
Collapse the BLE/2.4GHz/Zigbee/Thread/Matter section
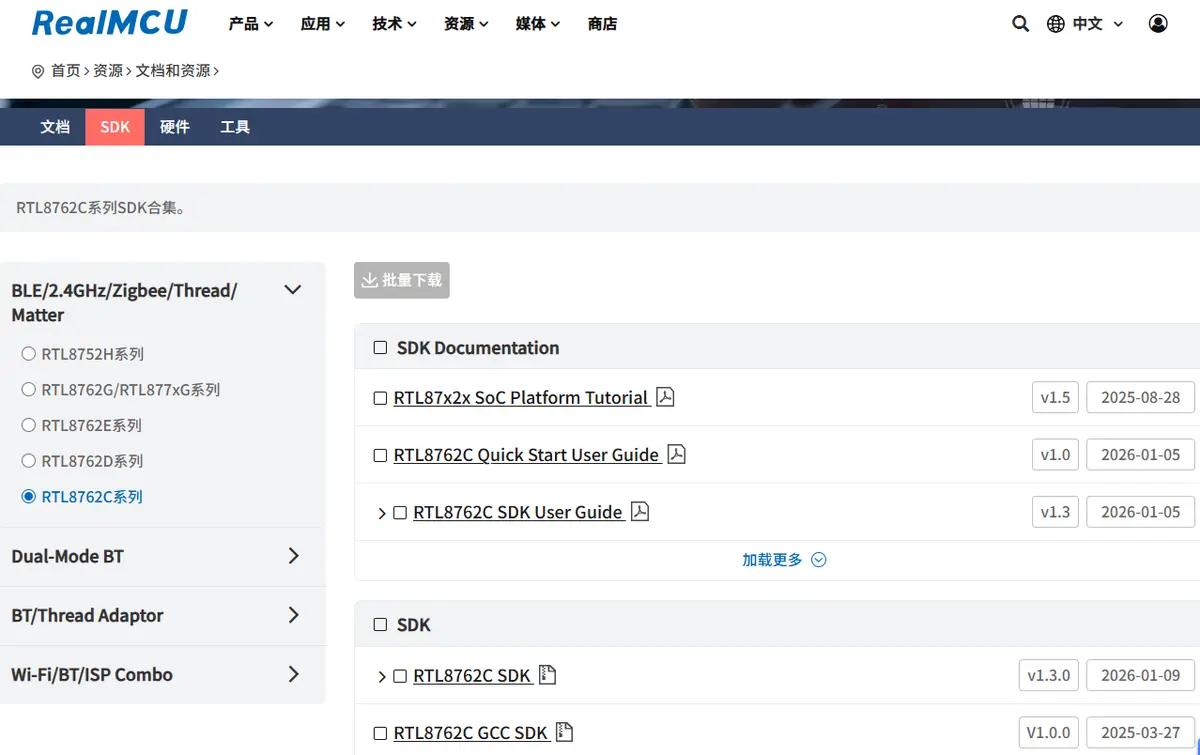pos(293,290)
